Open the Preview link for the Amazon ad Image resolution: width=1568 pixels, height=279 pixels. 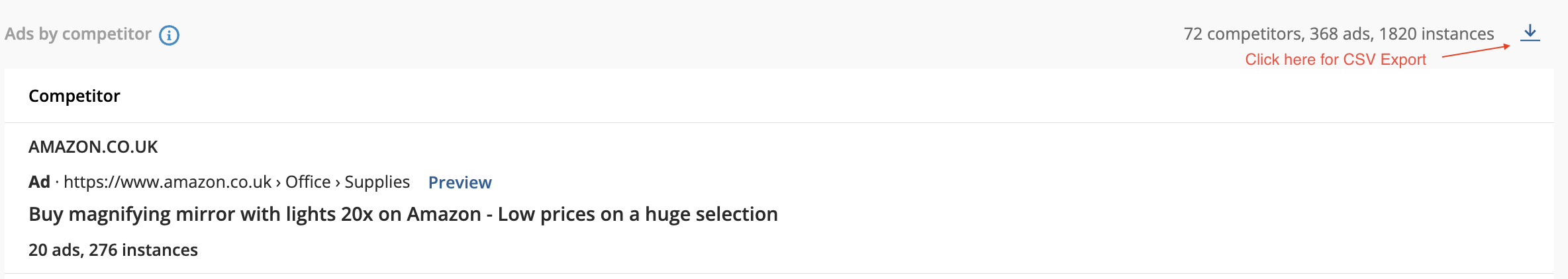460,182
